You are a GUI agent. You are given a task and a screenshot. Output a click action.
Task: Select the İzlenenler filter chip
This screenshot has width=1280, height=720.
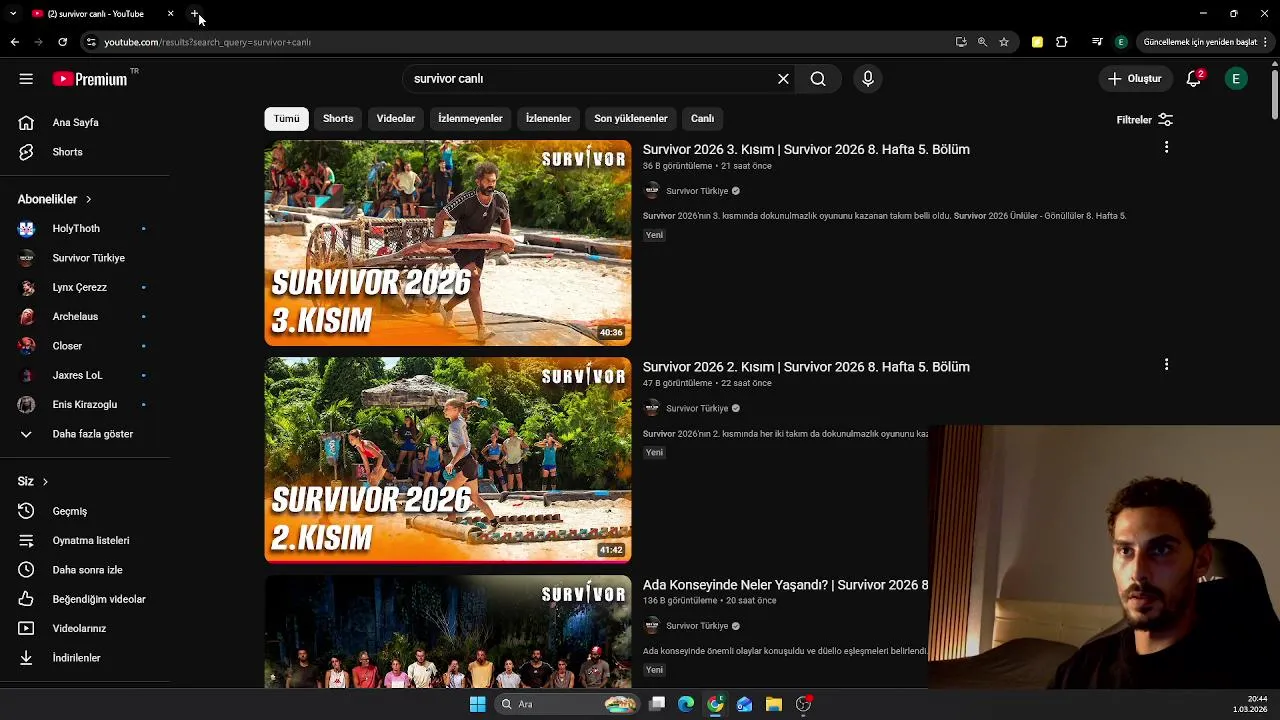tap(548, 119)
